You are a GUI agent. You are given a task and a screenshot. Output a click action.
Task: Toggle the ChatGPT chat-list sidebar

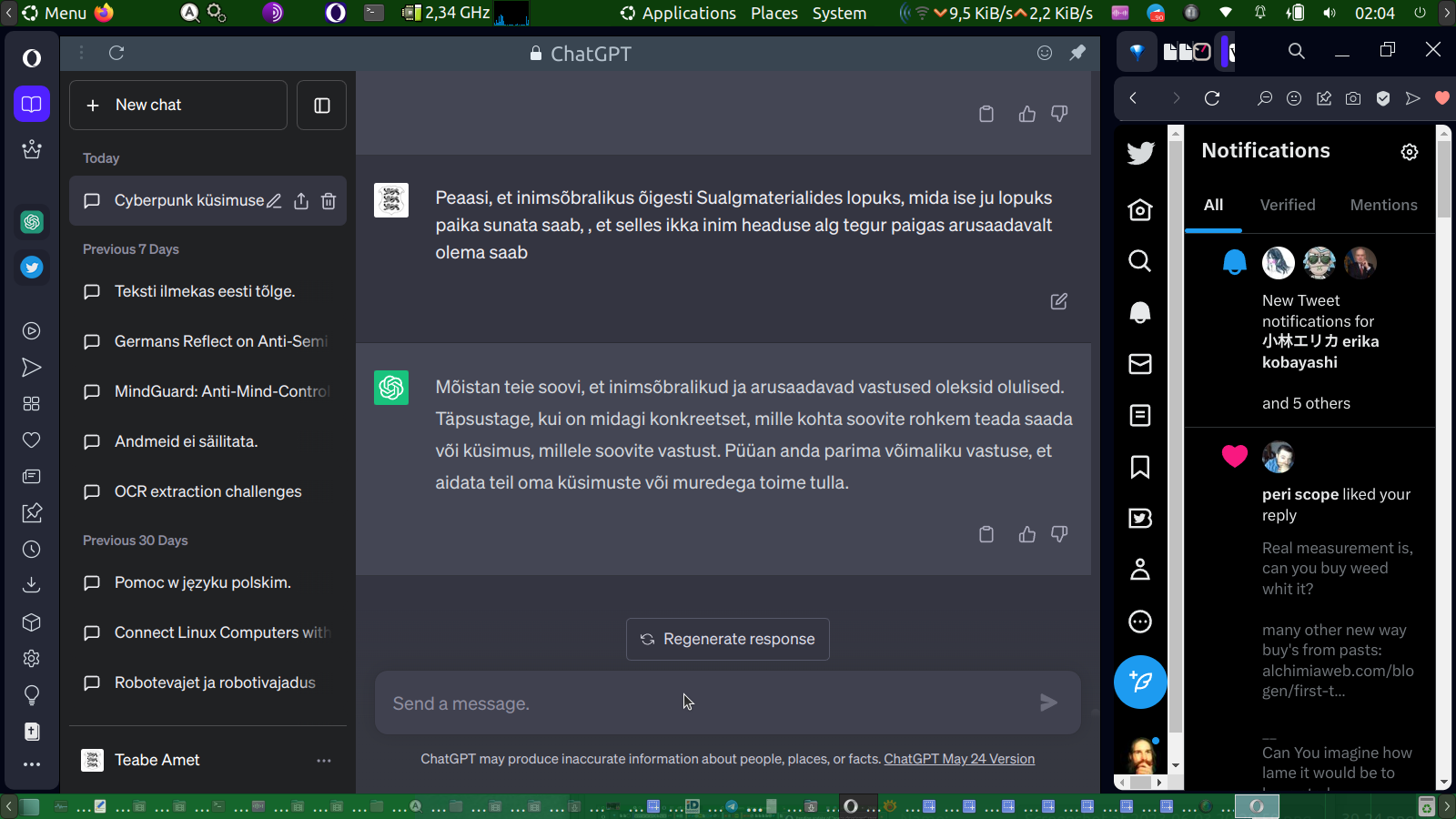tap(322, 106)
